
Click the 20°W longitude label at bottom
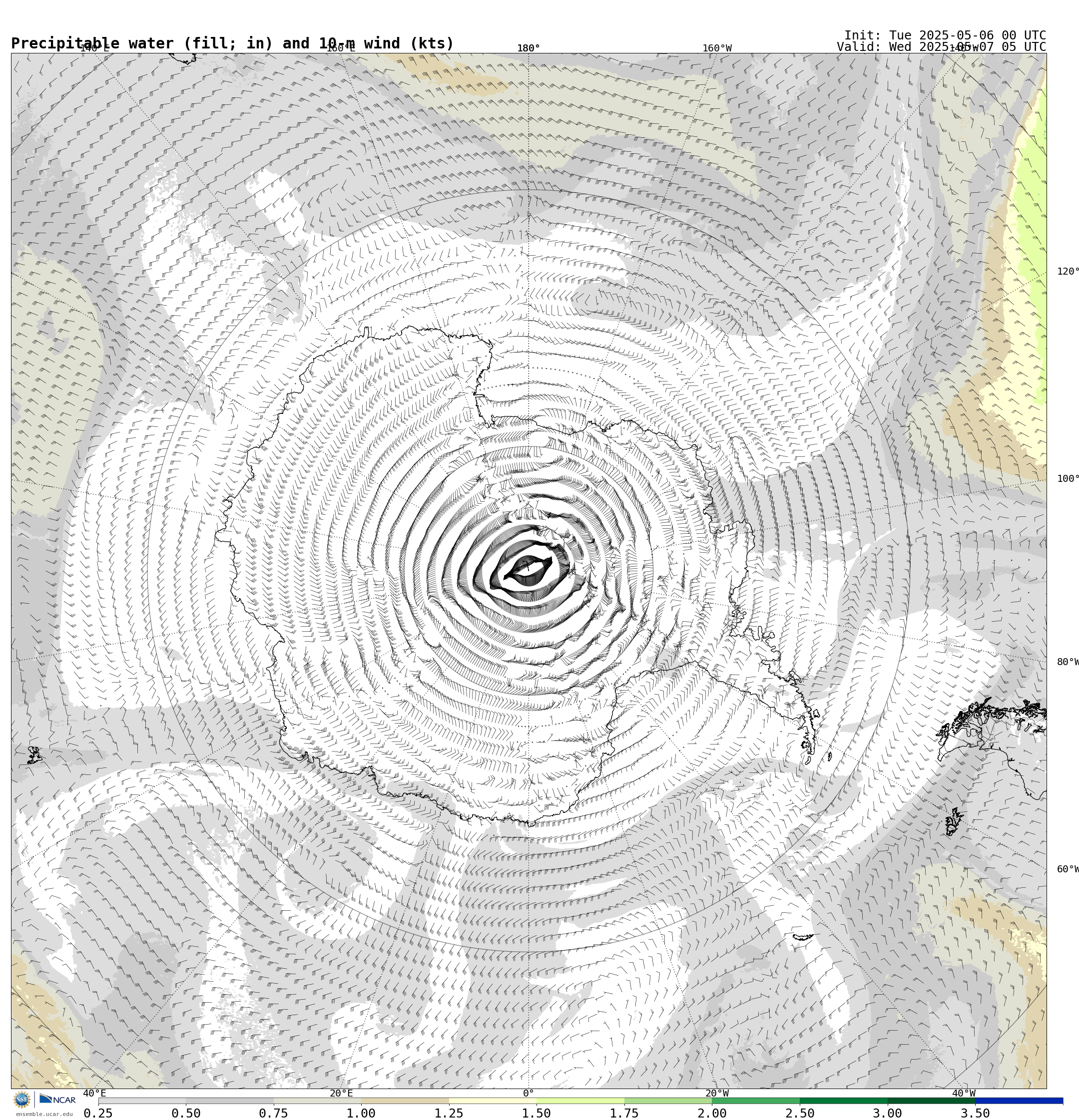[717, 1094]
